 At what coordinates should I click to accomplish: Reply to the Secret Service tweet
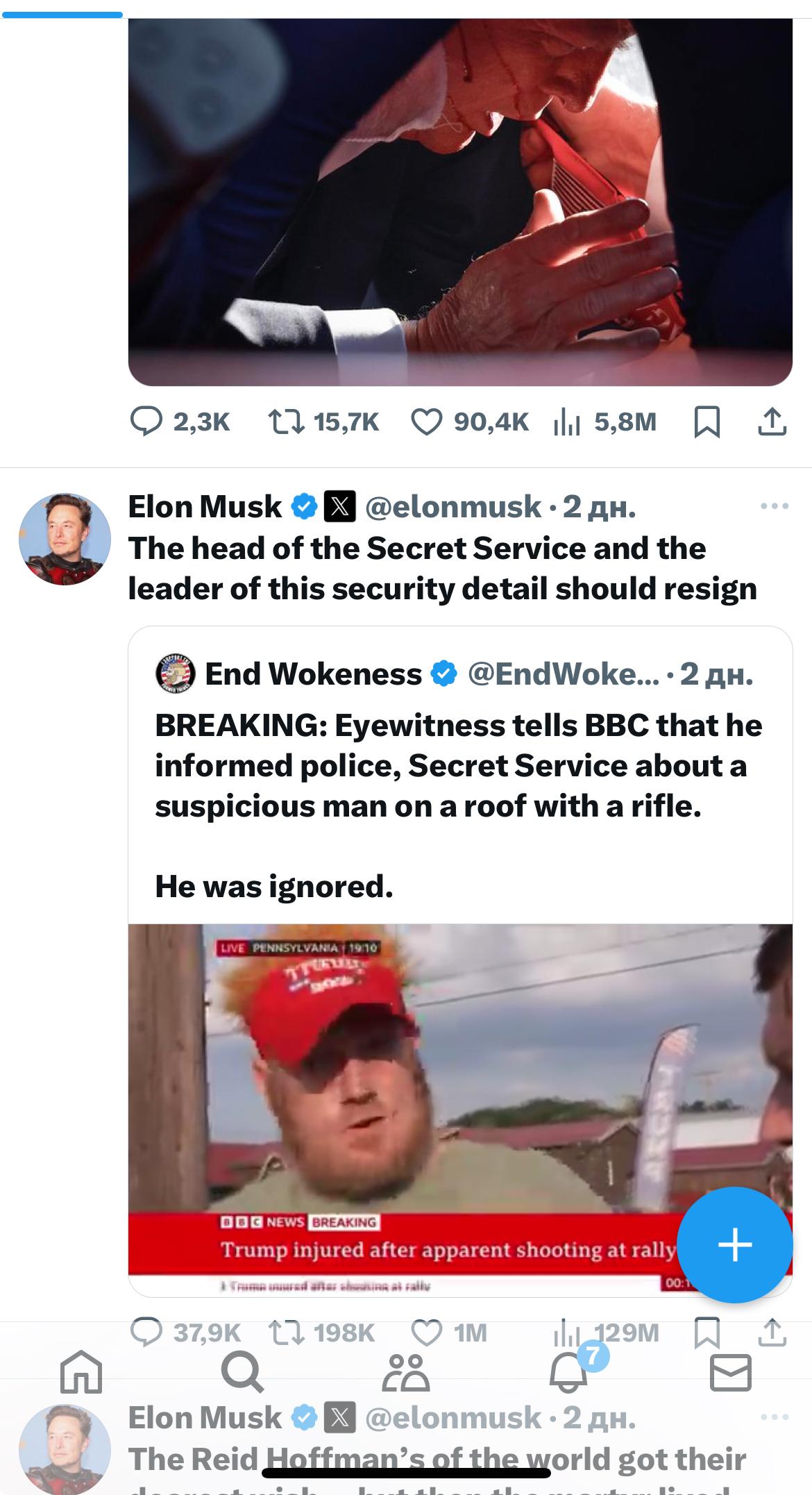146,1332
